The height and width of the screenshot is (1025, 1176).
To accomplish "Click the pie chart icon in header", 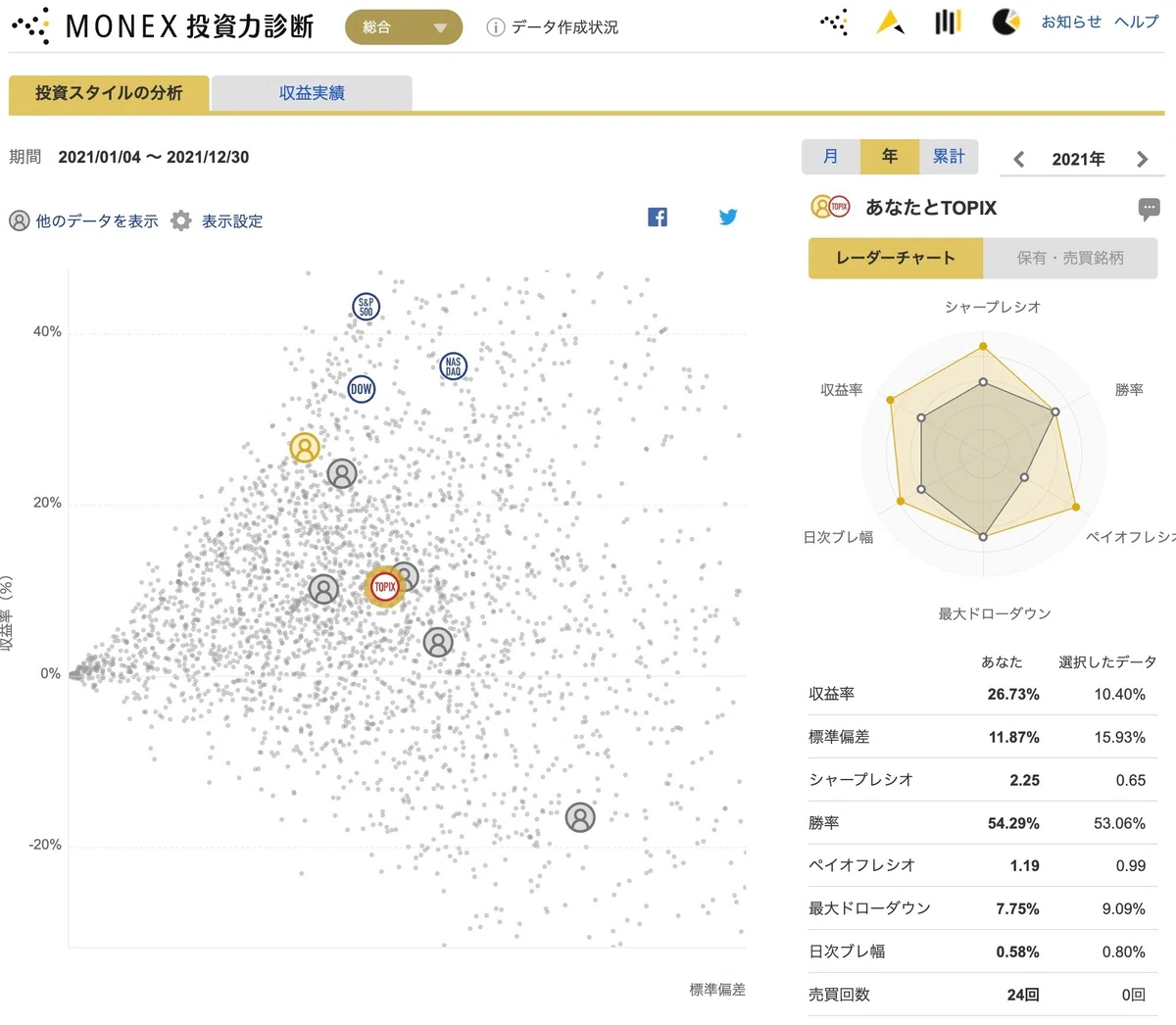I will point(1005,22).
